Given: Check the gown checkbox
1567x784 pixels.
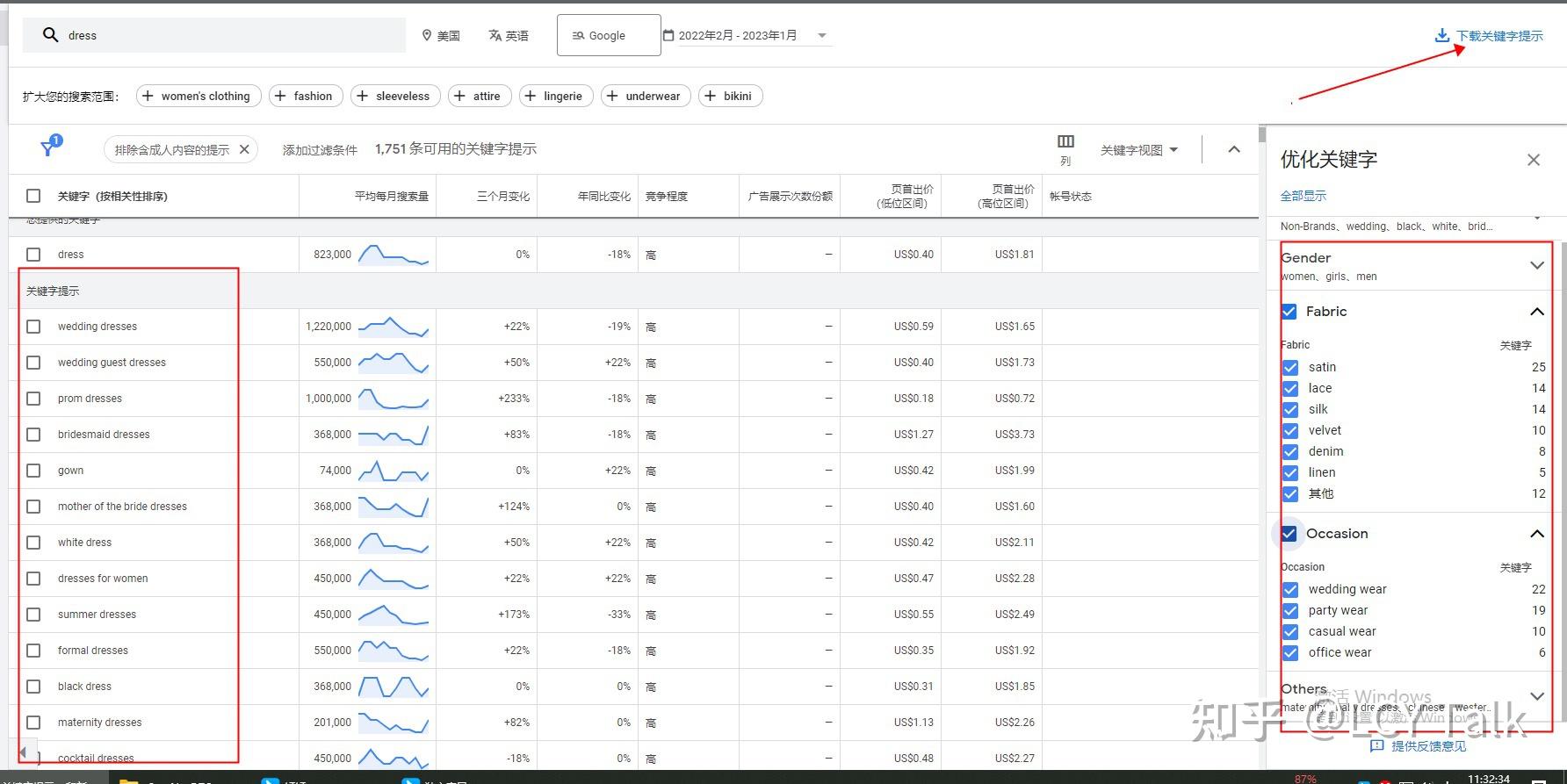Looking at the screenshot, I should (33, 471).
